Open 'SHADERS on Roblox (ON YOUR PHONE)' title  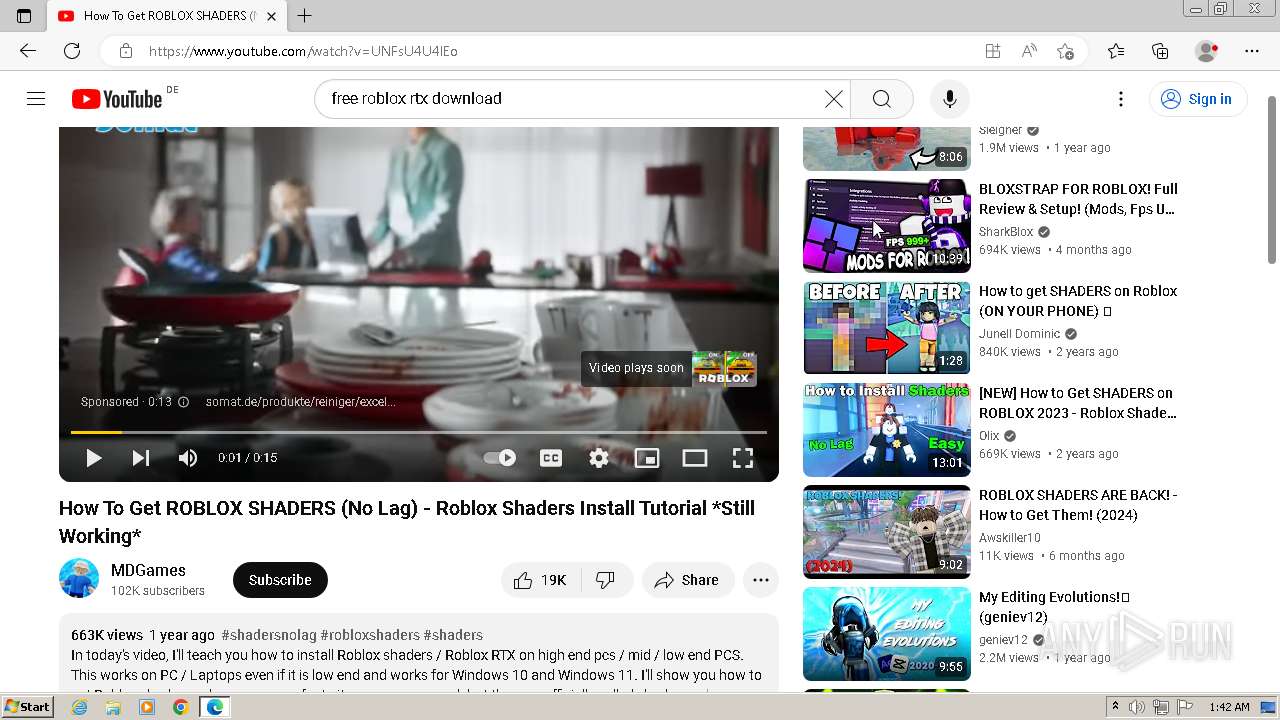coord(1078,301)
